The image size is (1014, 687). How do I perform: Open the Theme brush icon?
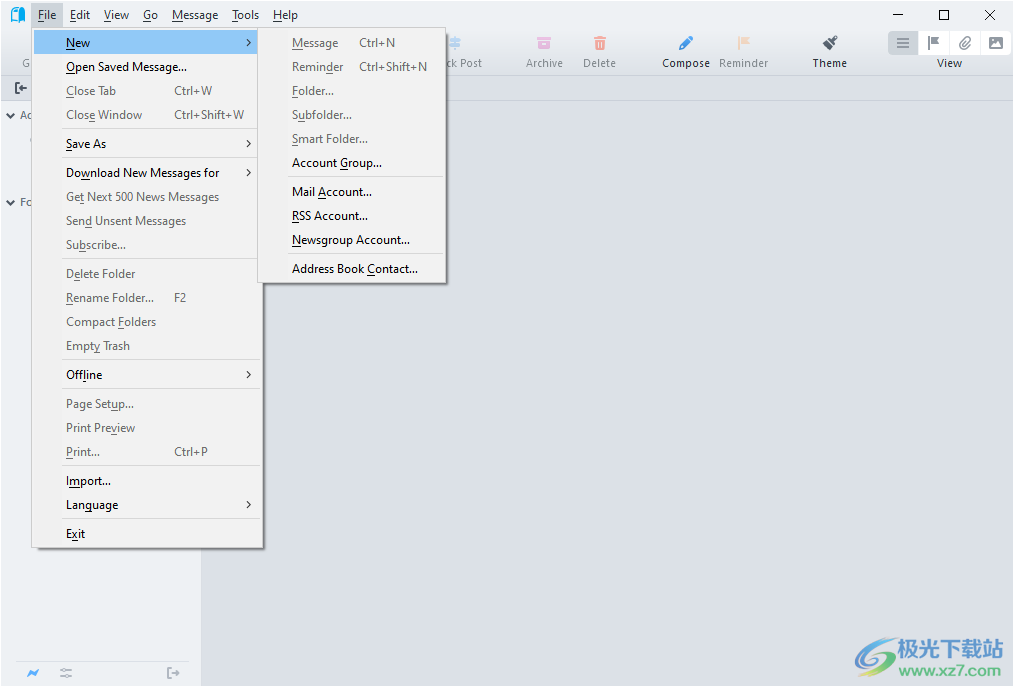click(830, 43)
